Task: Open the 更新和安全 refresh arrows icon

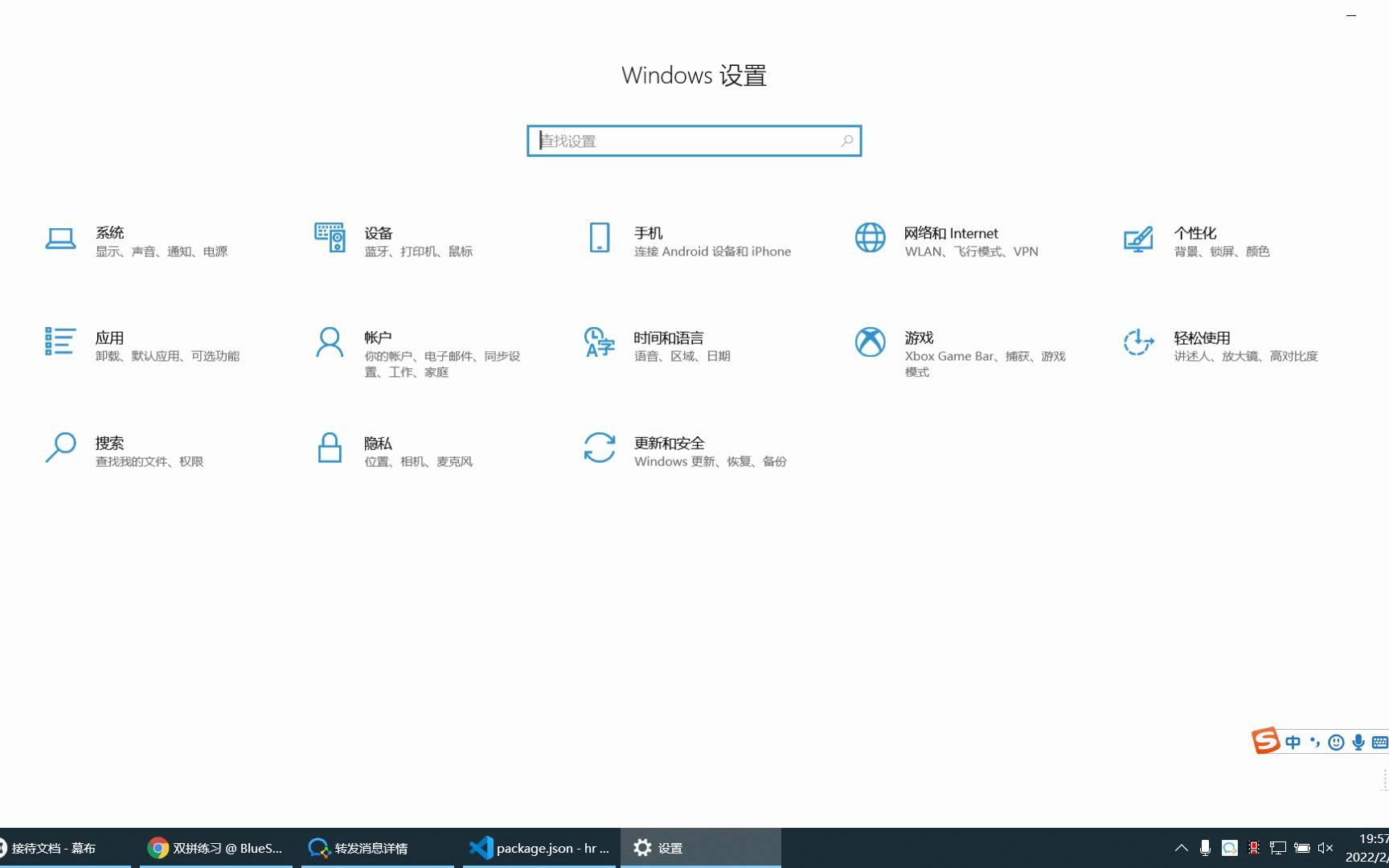Action: [x=600, y=448]
